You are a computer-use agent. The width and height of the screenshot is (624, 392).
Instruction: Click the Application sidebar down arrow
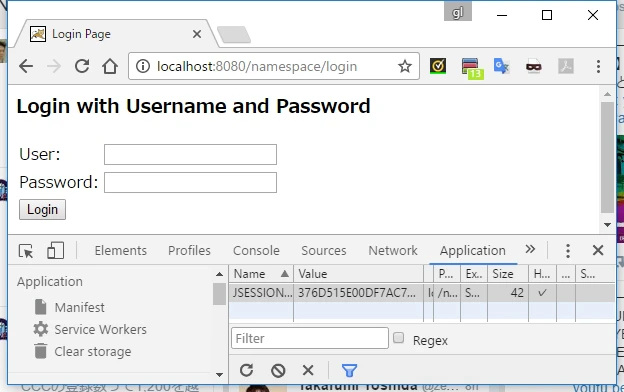[219, 374]
